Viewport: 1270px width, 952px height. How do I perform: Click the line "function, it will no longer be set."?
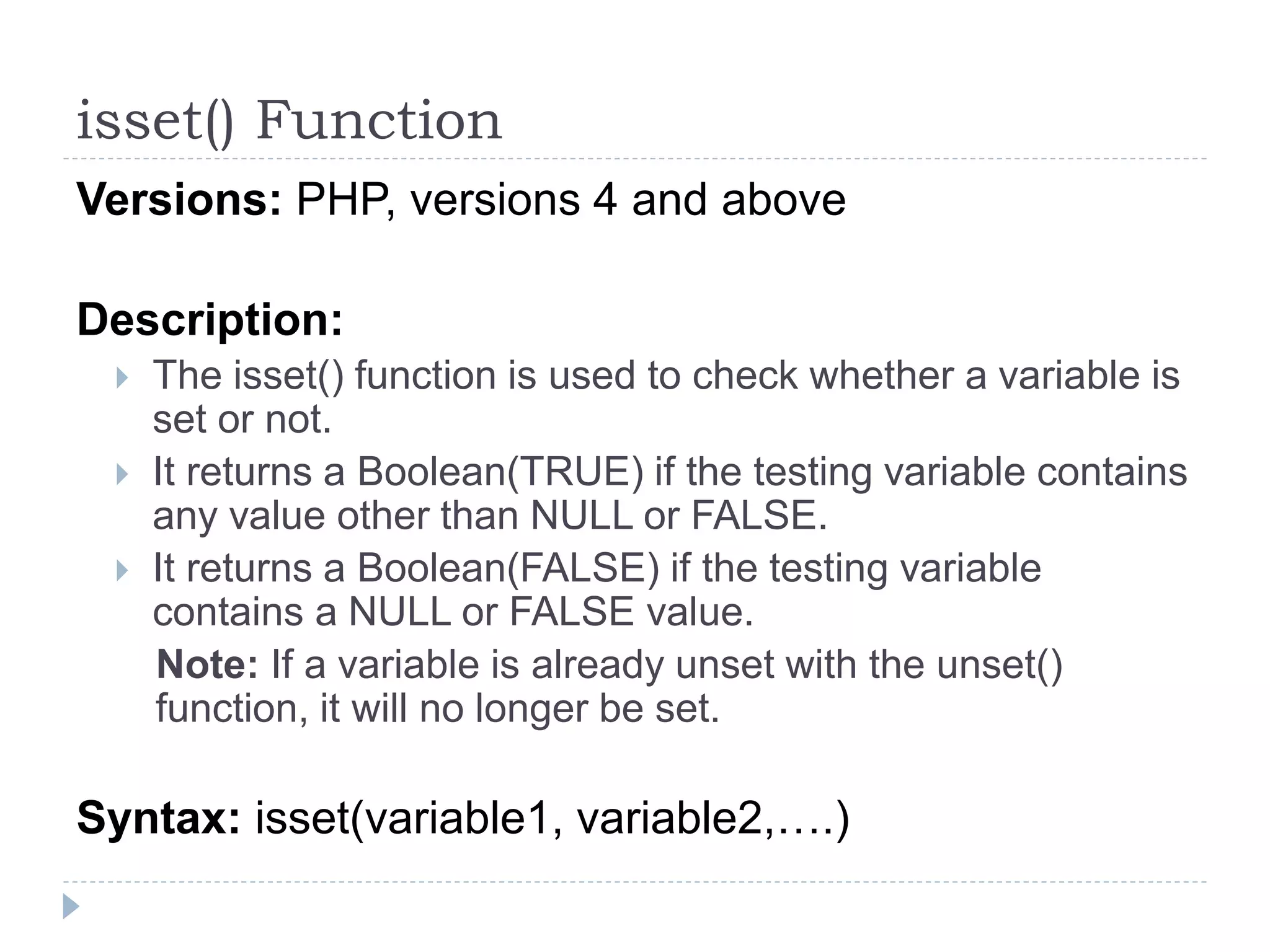click(x=437, y=708)
